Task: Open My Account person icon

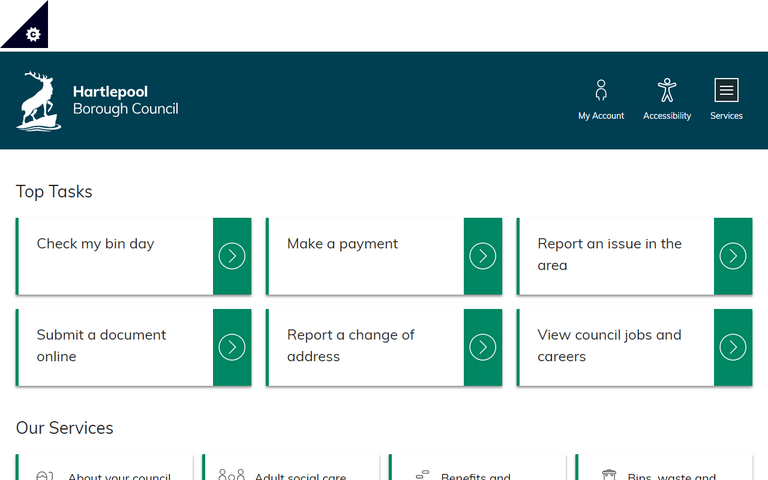Action: pyautogui.click(x=601, y=91)
